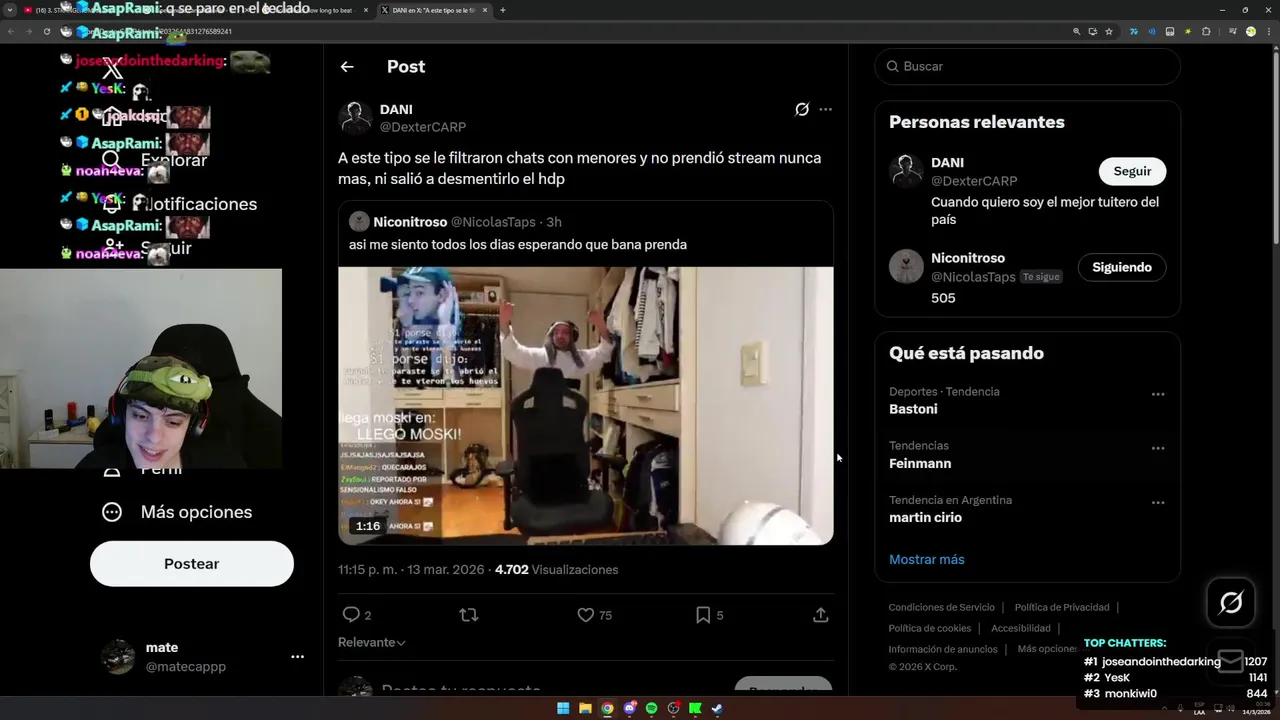Open the floating Grok button
Viewport: 1280px width, 720px height.
coord(1231,602)
